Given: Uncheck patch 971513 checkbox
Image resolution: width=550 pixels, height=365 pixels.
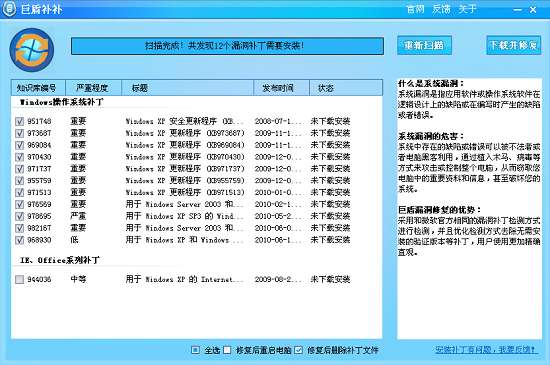Looking at the screenshot, I should [19, 193].
